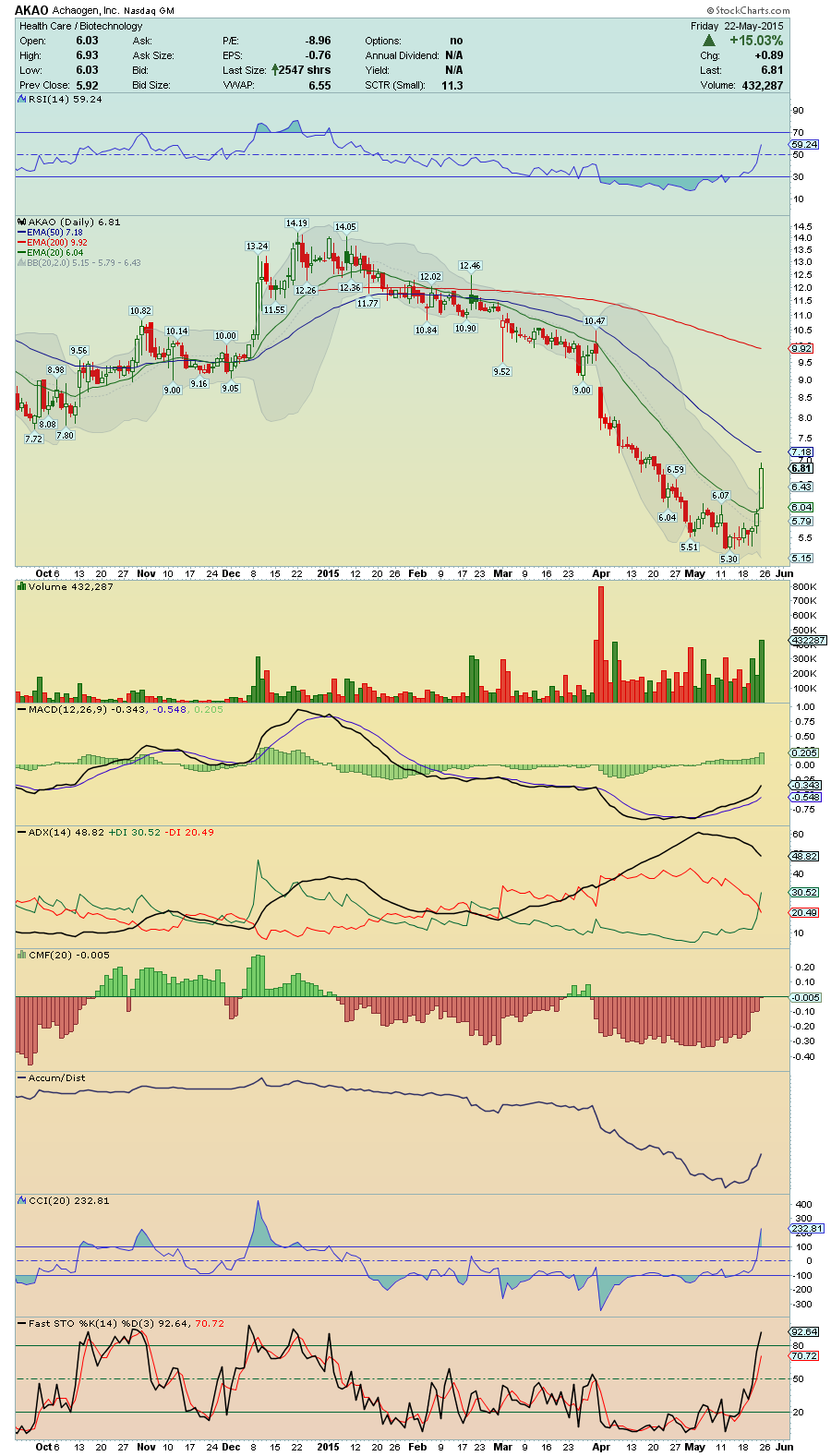
Task: Click the CMF(20) panel icon
Action: (22, 955)
